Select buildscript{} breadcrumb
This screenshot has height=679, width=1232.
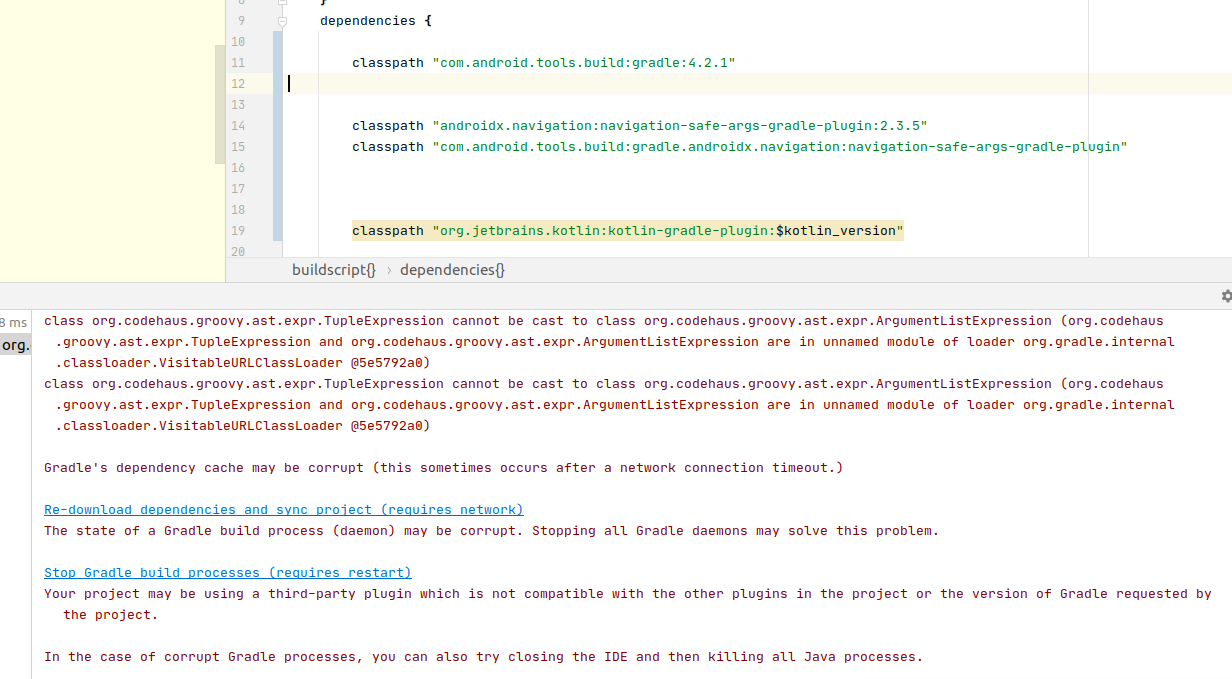coord(334,270)
